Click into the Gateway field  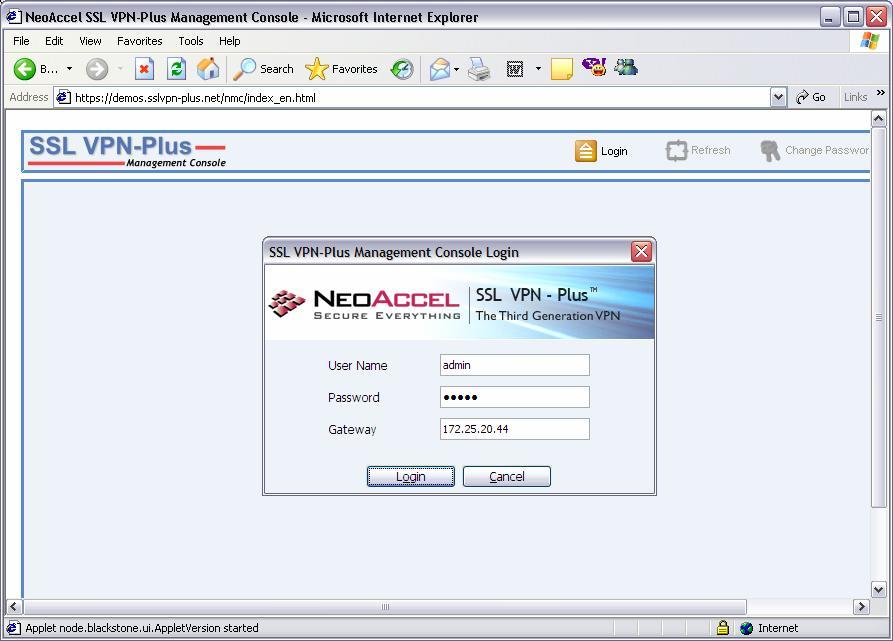click(515, 429)
